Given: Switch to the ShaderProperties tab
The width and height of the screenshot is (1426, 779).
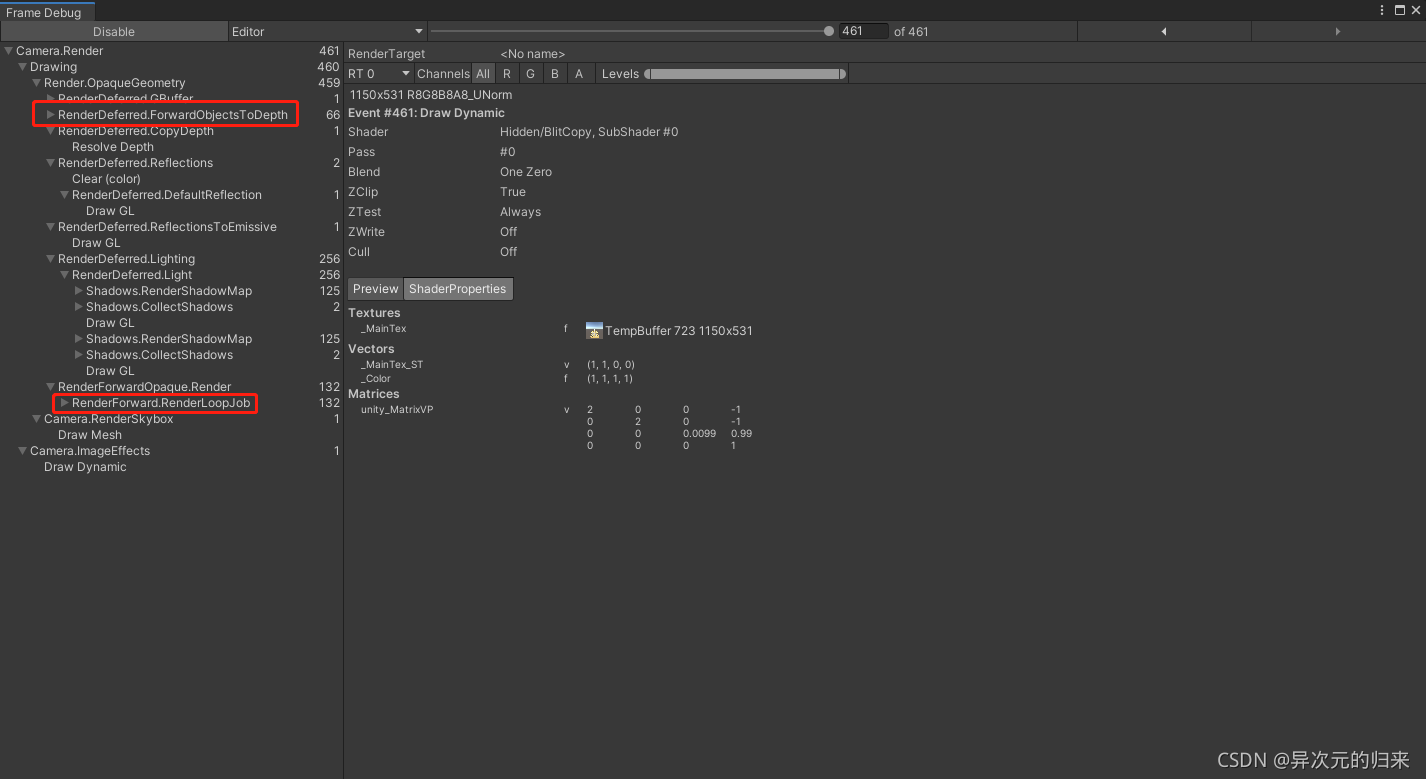Looking at the screenshot, I should coord(458,288).
